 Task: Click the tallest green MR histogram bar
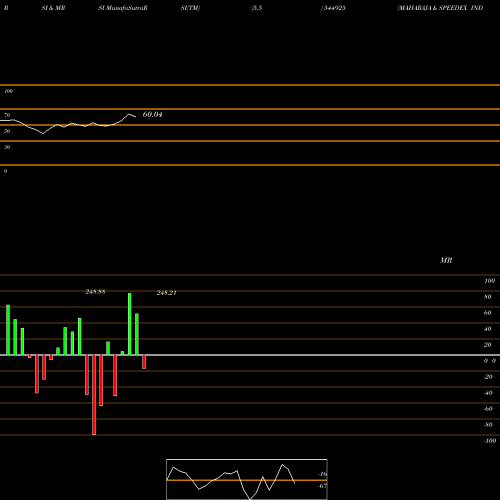pos(130,324)
